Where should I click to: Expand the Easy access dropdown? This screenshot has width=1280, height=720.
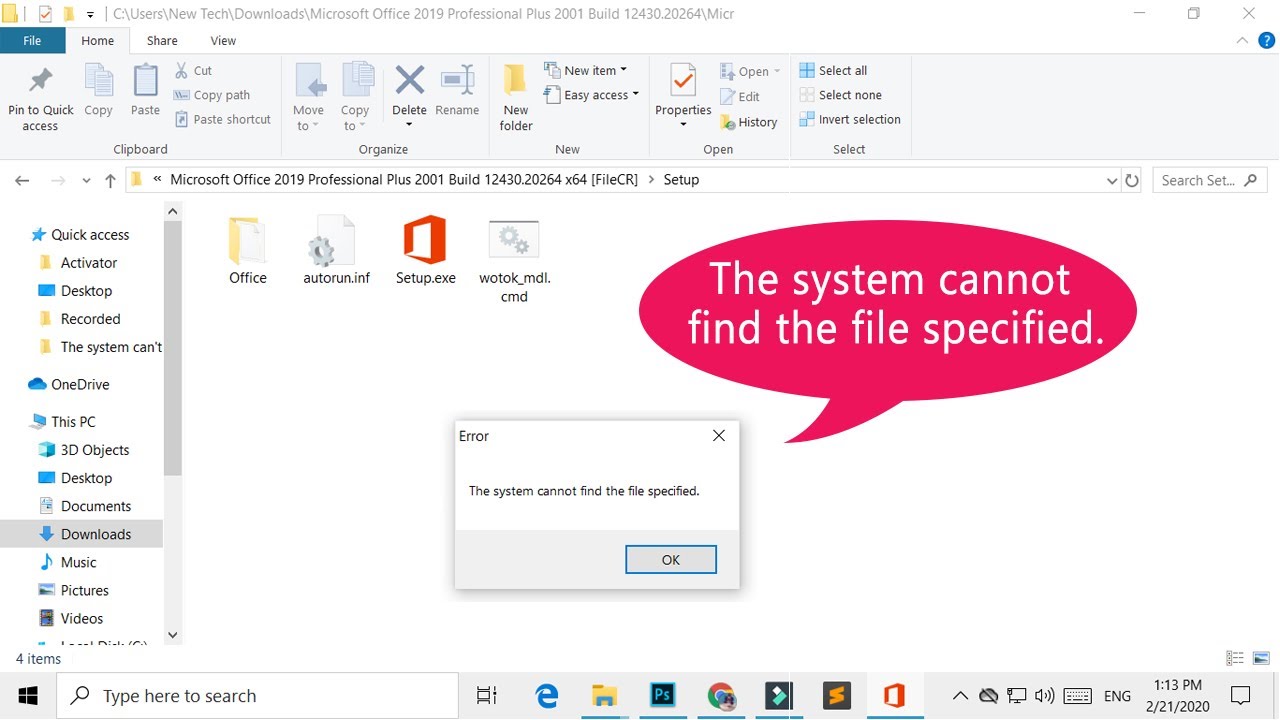591,95
